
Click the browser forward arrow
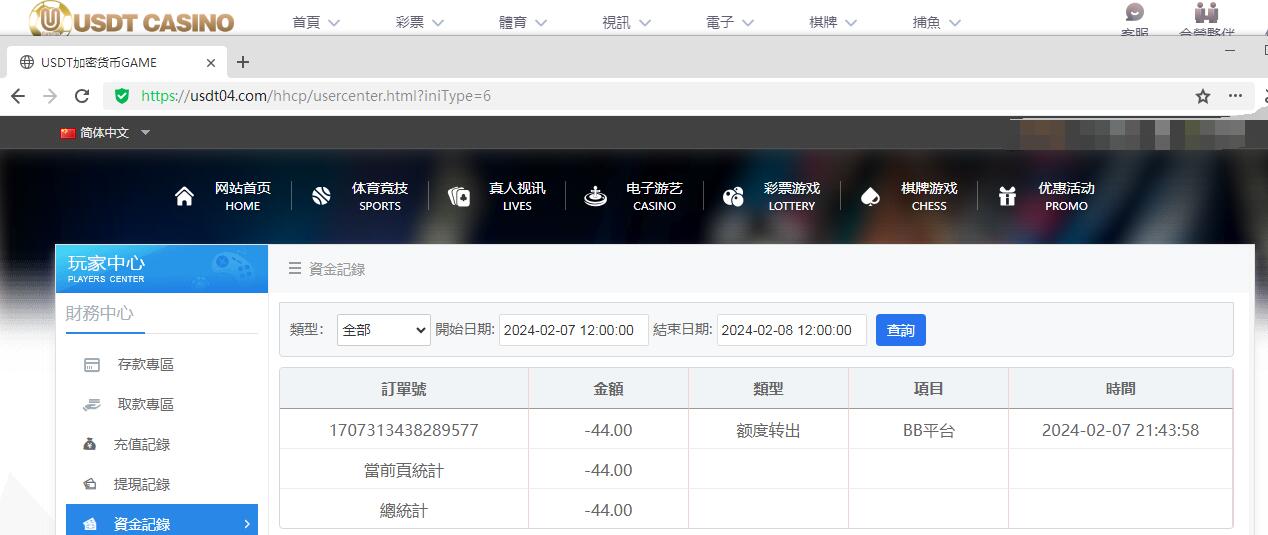(x=50, y=96)
